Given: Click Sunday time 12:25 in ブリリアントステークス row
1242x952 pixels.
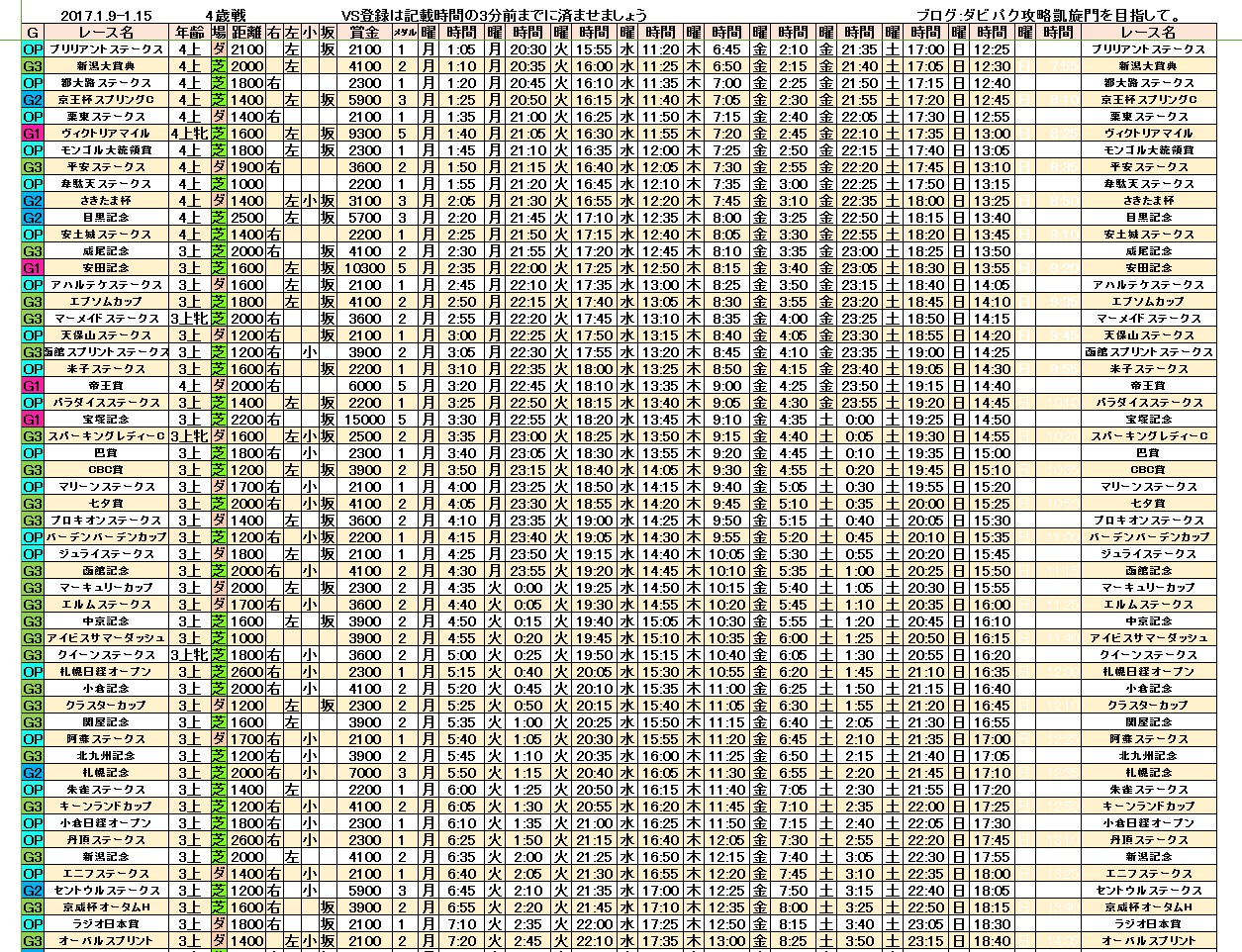Looking at the screenshot, I should pos(992,49).
